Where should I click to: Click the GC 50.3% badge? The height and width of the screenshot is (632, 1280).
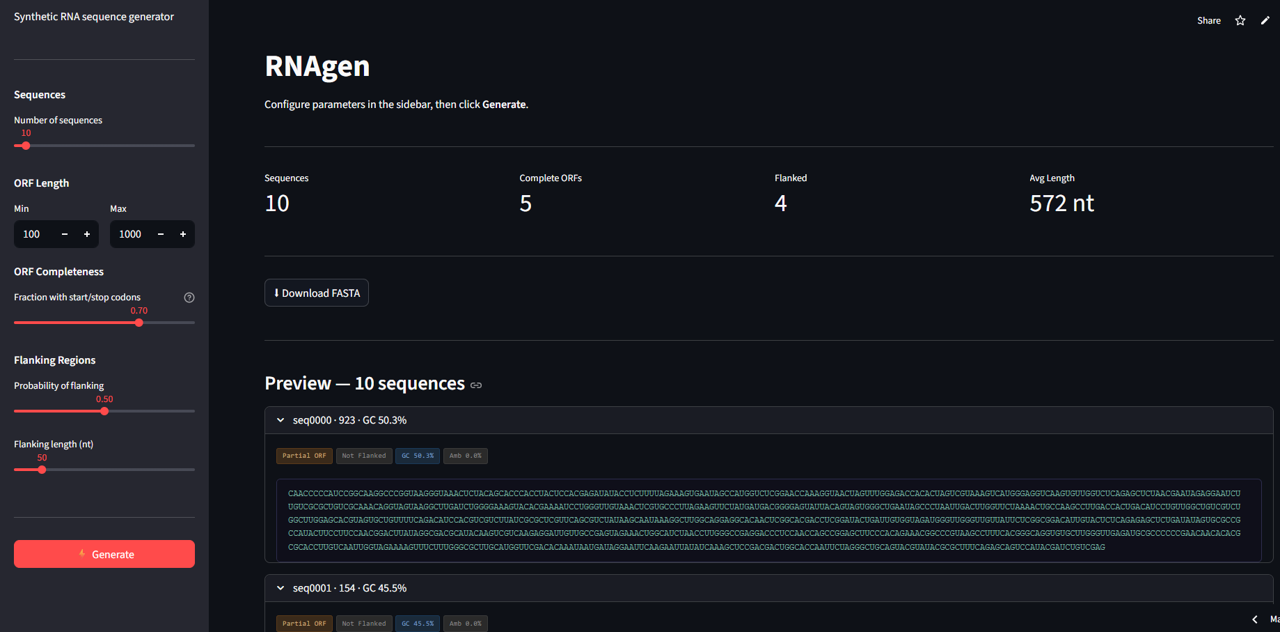pyautogui.click(x=417, y=456)
